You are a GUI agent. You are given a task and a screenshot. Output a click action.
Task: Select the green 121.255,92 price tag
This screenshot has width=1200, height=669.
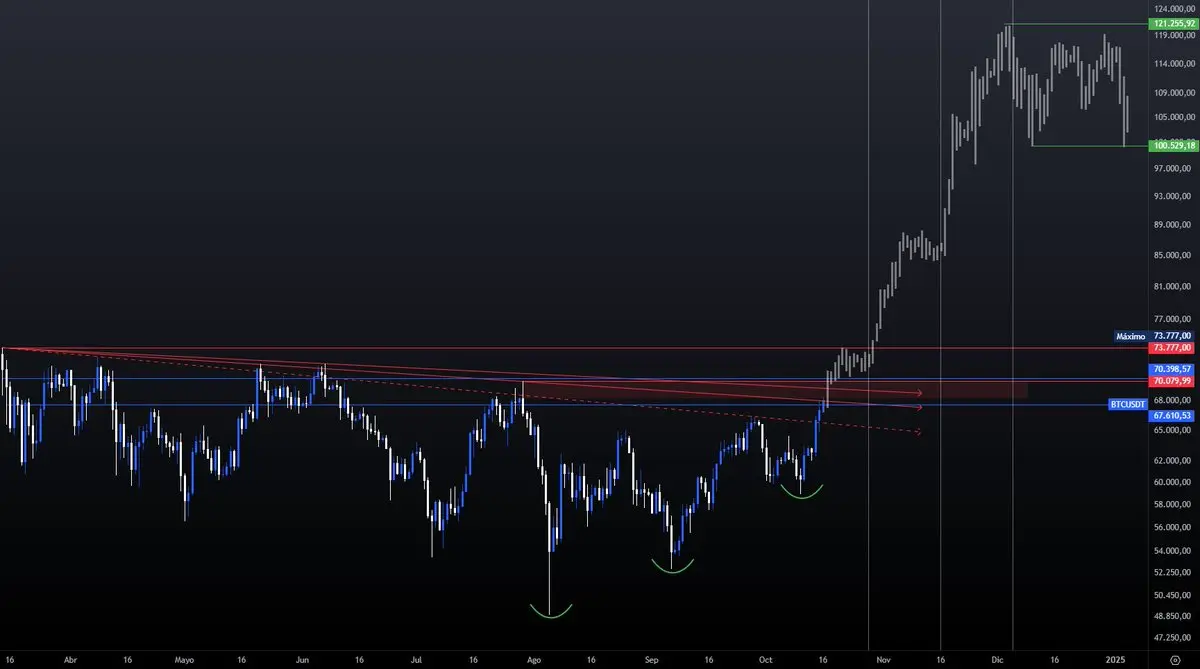click(x=1173, y=22)
